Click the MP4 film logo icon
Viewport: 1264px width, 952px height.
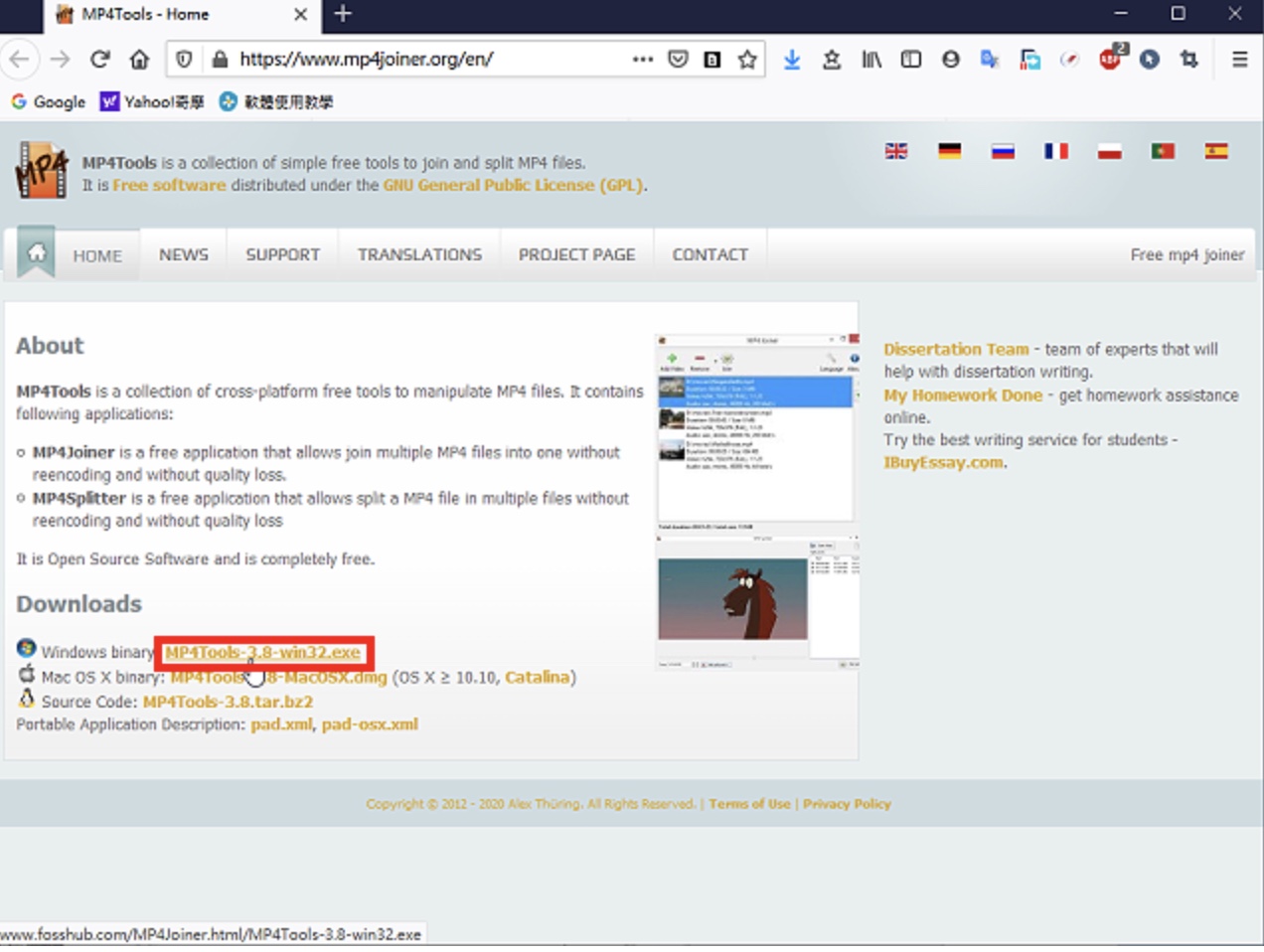click(42, 171)
